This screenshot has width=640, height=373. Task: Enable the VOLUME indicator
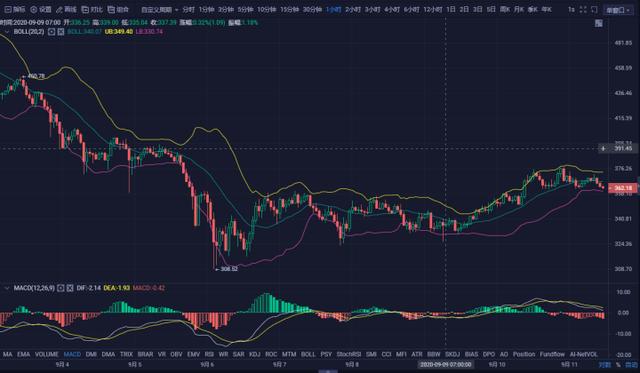coord(47,354)
